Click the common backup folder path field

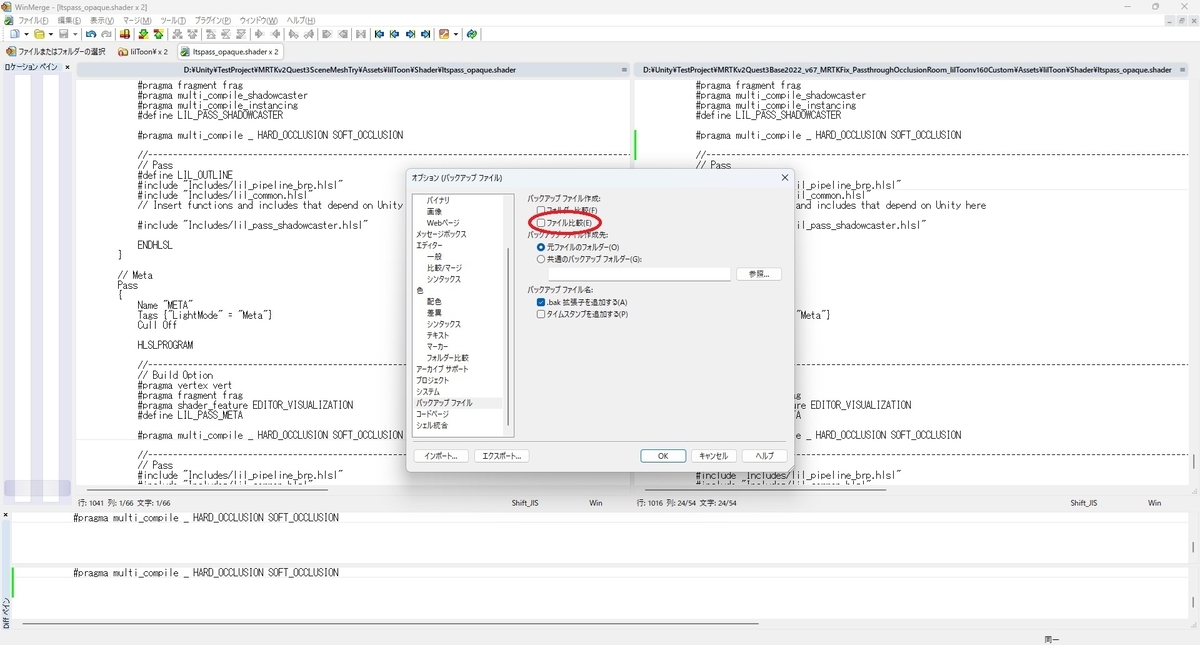639,274
